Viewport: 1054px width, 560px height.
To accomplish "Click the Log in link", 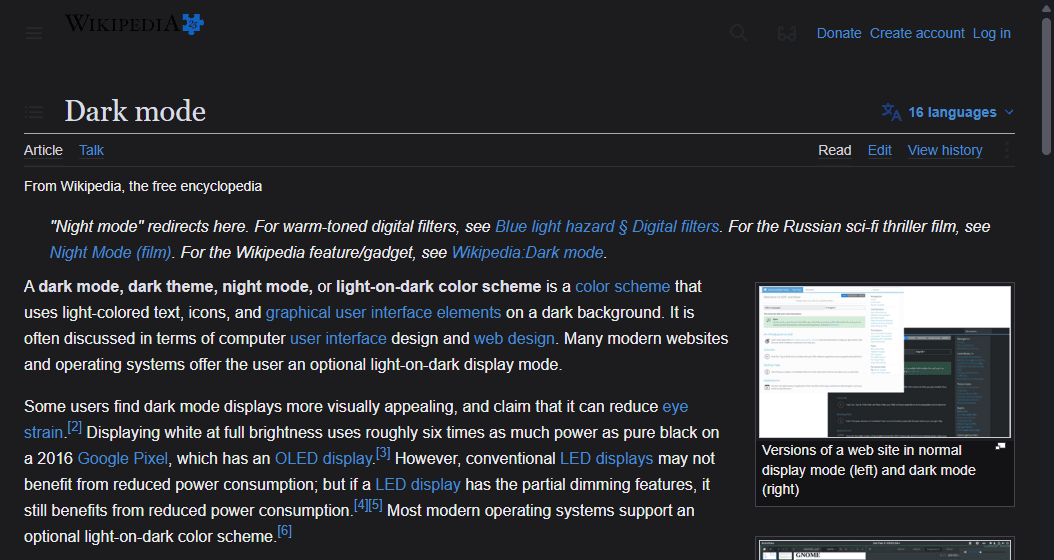I will tap(991, 33).
